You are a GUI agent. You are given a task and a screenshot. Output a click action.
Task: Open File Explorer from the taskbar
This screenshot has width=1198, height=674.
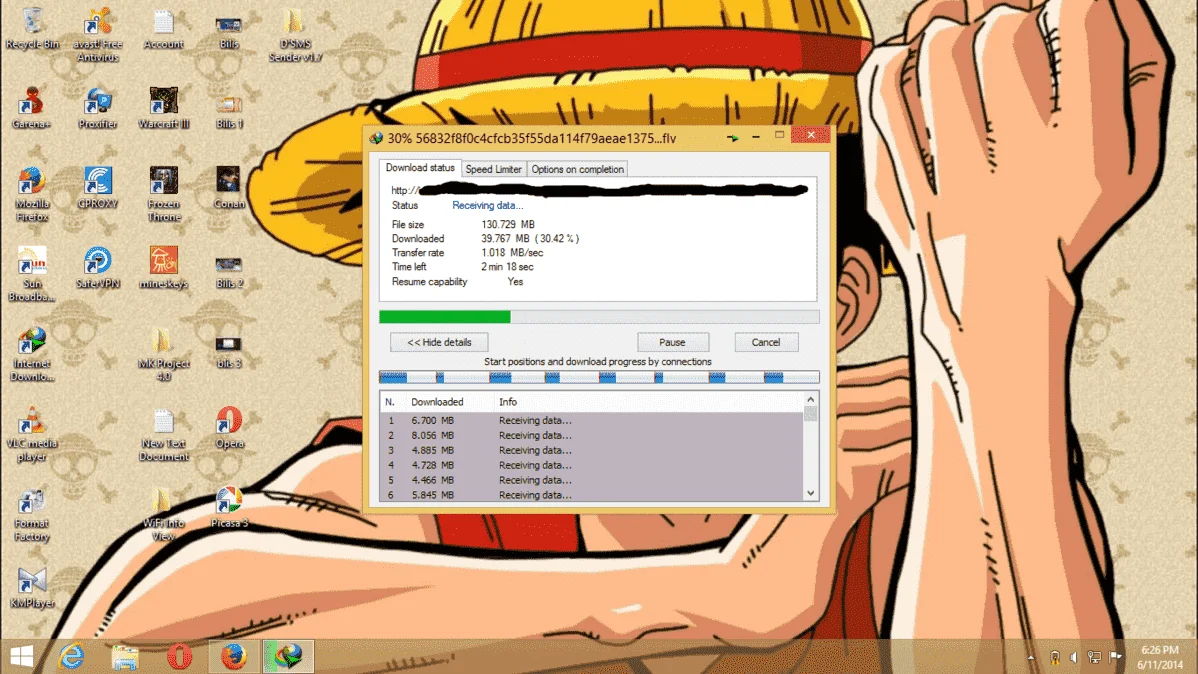click(x=125, y=656)
